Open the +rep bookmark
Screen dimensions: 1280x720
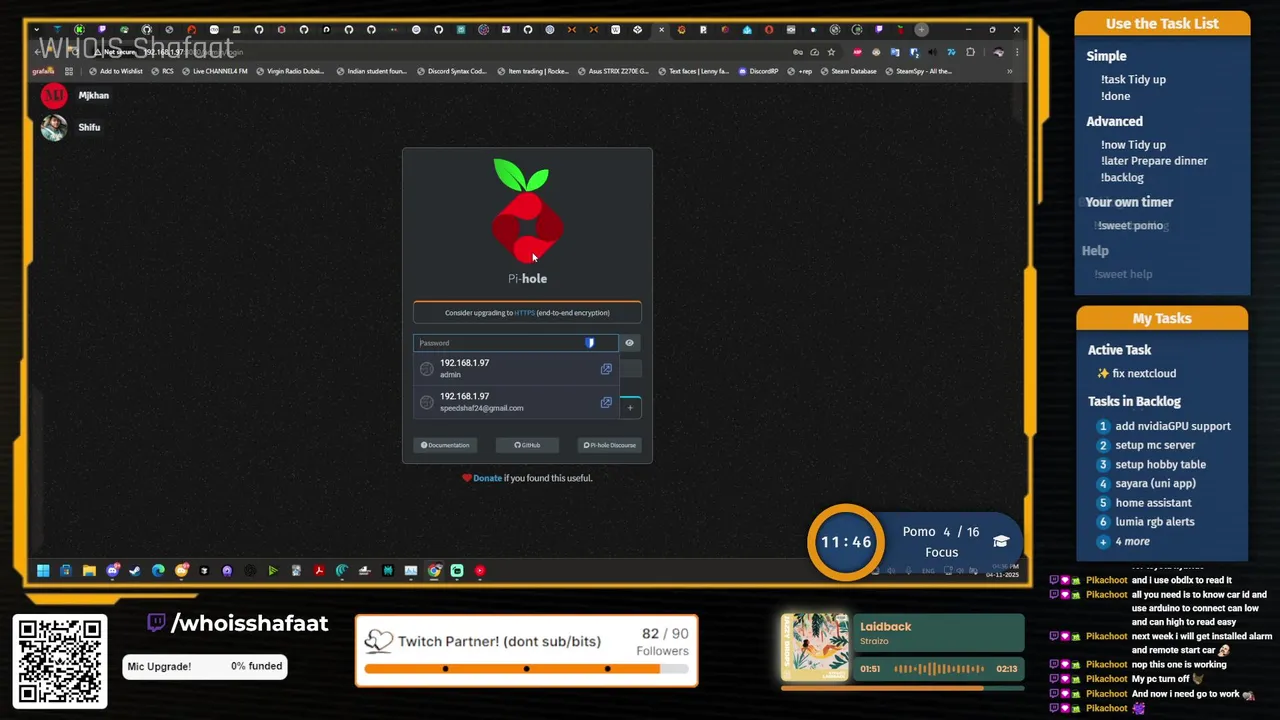click(800, 71)
